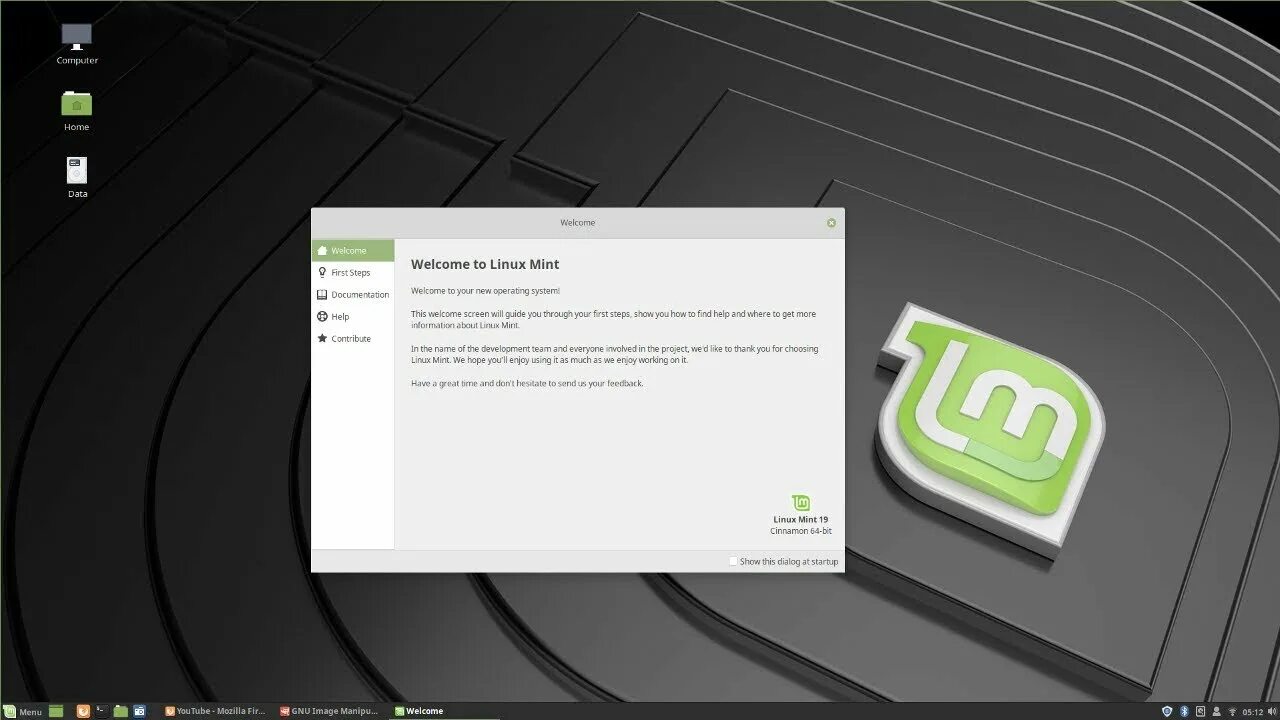
Task: Switch to YouTube - Mozilla Firefox window
Action: pyautogui.click(x=216, y=711)
